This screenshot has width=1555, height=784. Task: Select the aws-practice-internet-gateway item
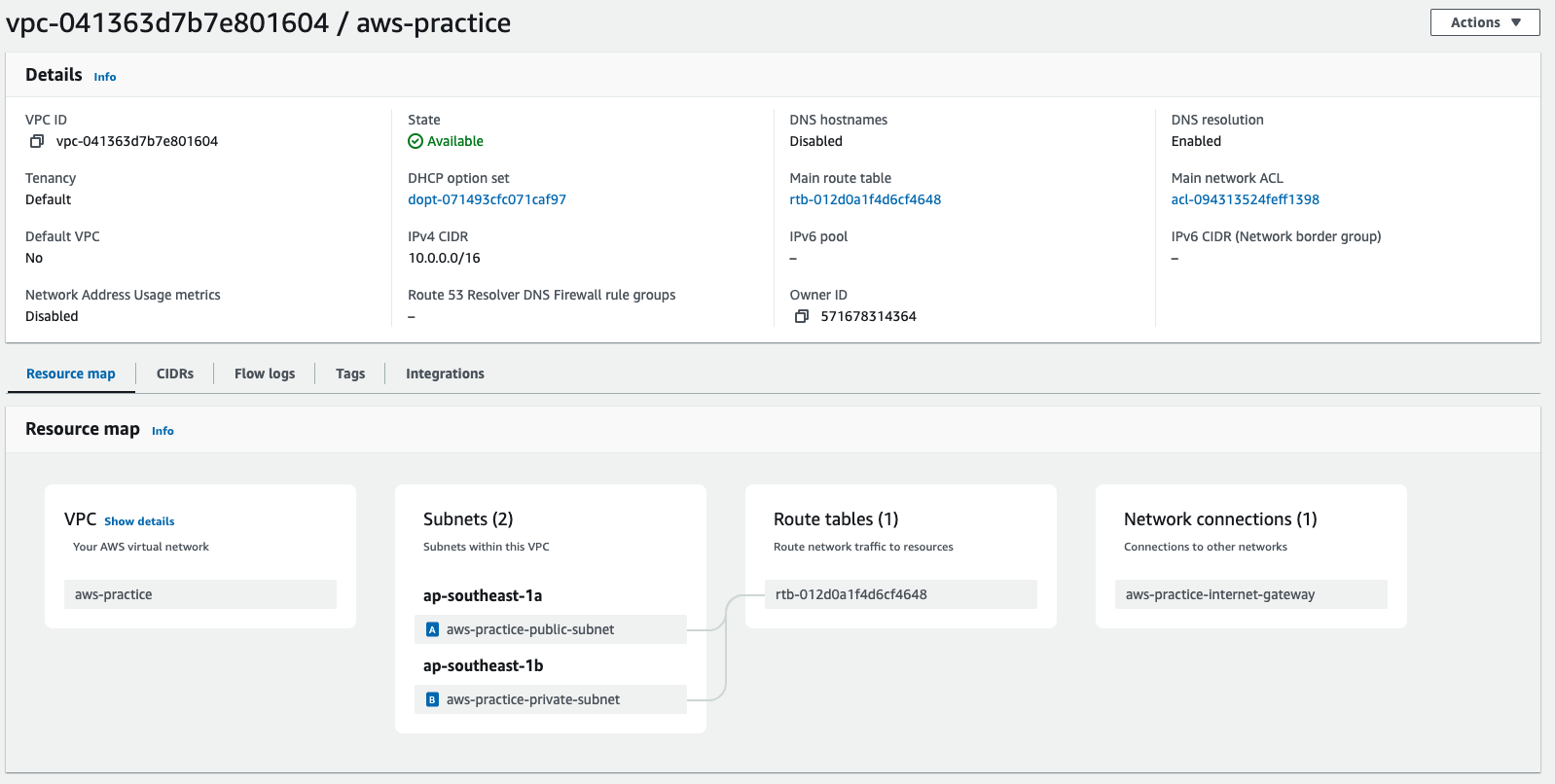point(1251,594)
